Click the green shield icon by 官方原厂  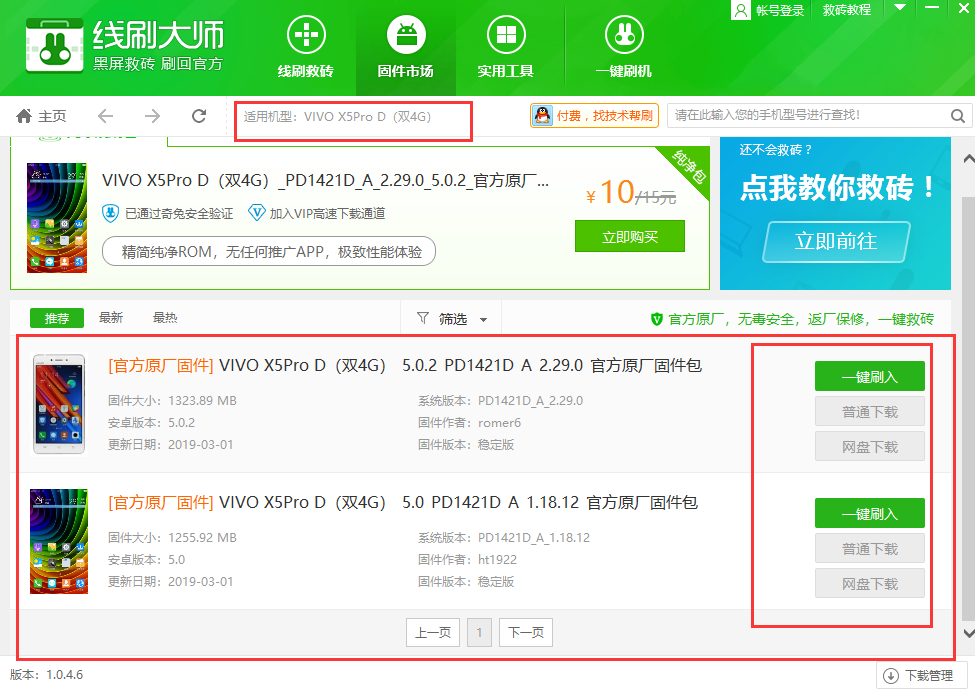click(656, 320)
